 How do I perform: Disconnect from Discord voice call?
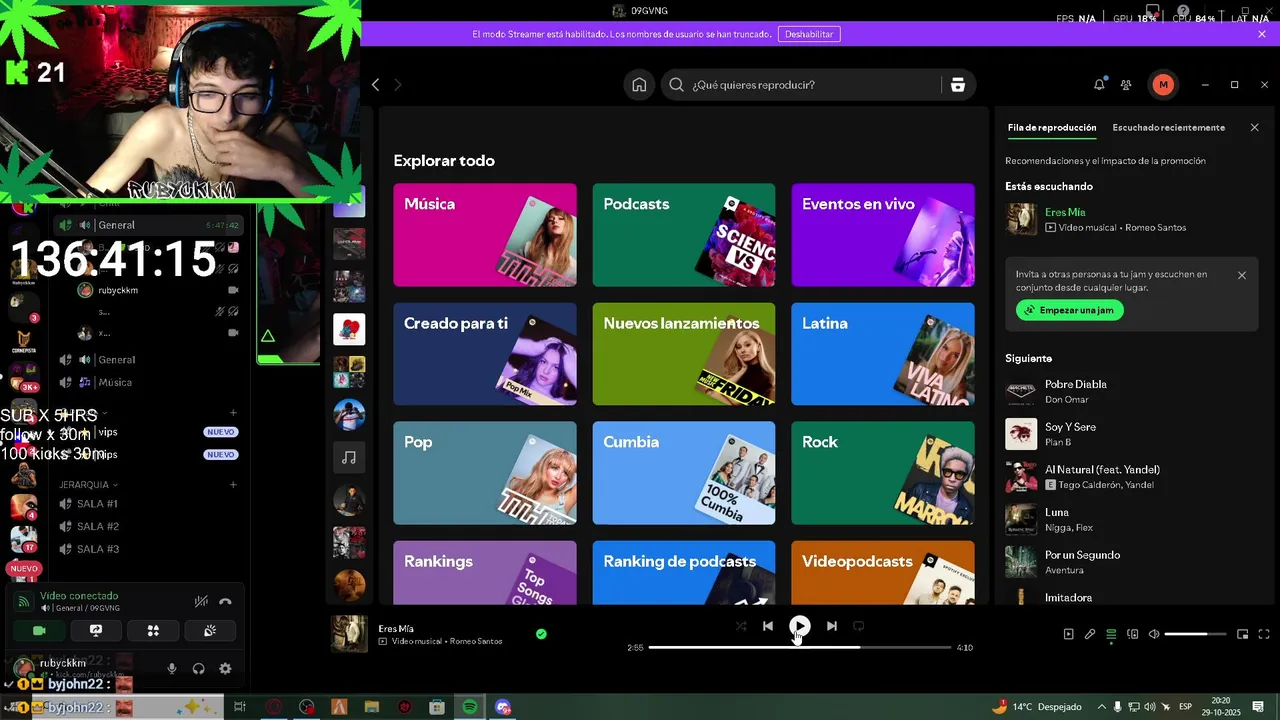point(226,601)
